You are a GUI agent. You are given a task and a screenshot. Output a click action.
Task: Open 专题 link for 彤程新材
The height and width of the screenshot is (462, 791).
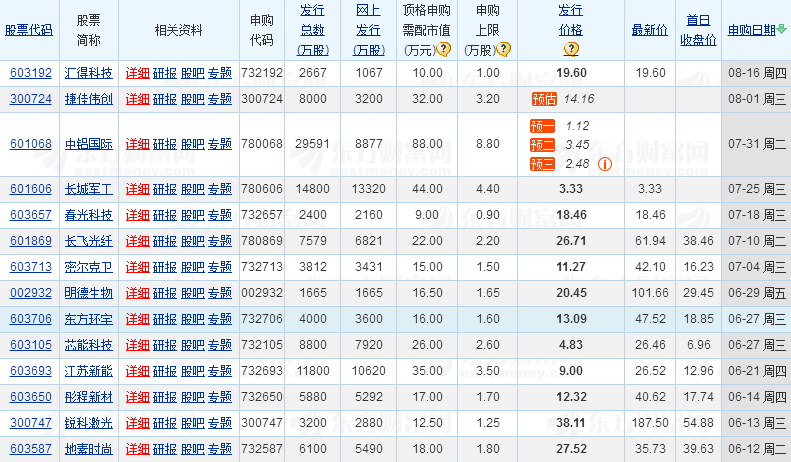tap(220, 397)
